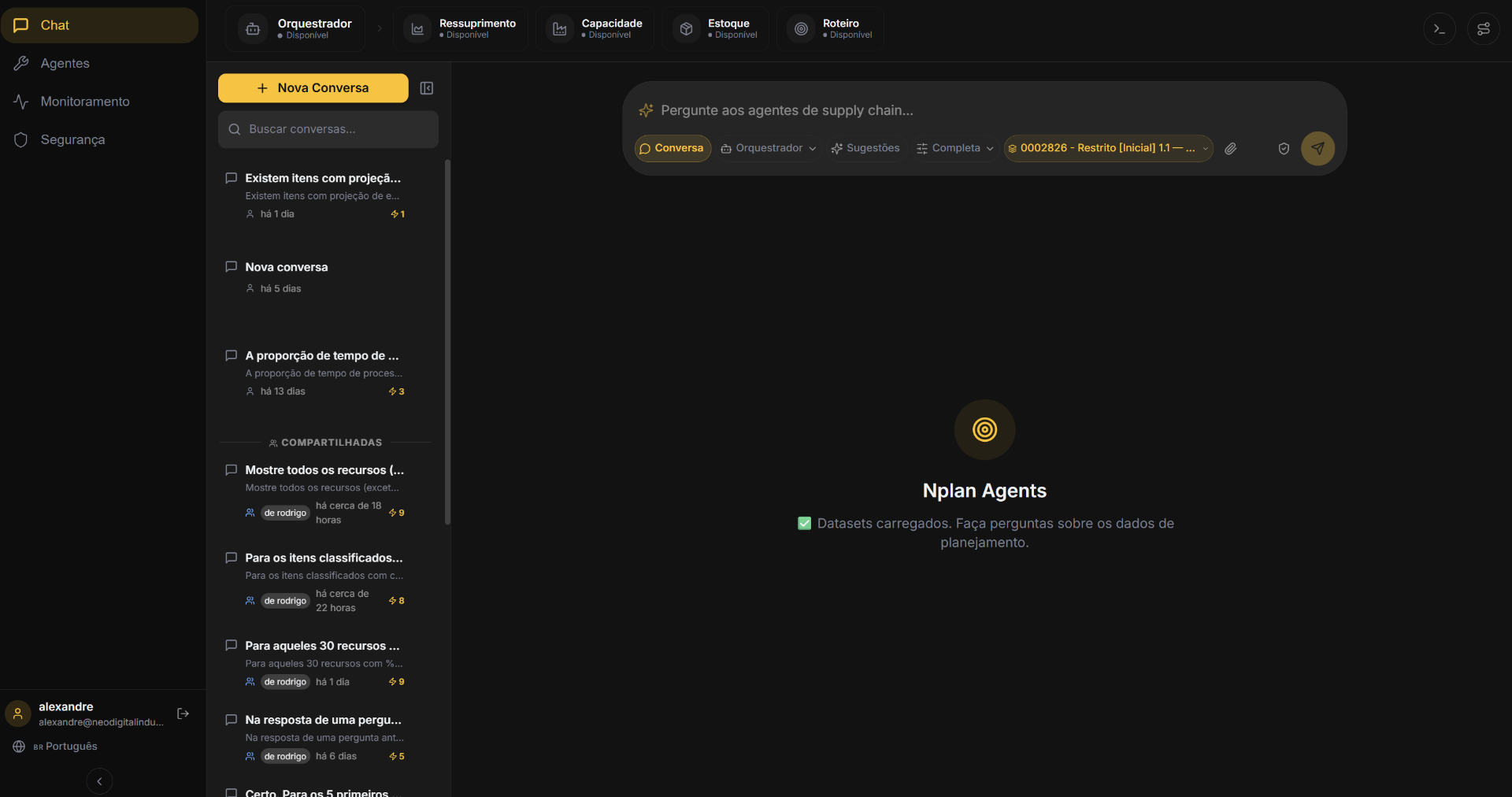
Task: Open shared conversation 'Para aqueles 30 recursos ...'
Action: point(328,663)
